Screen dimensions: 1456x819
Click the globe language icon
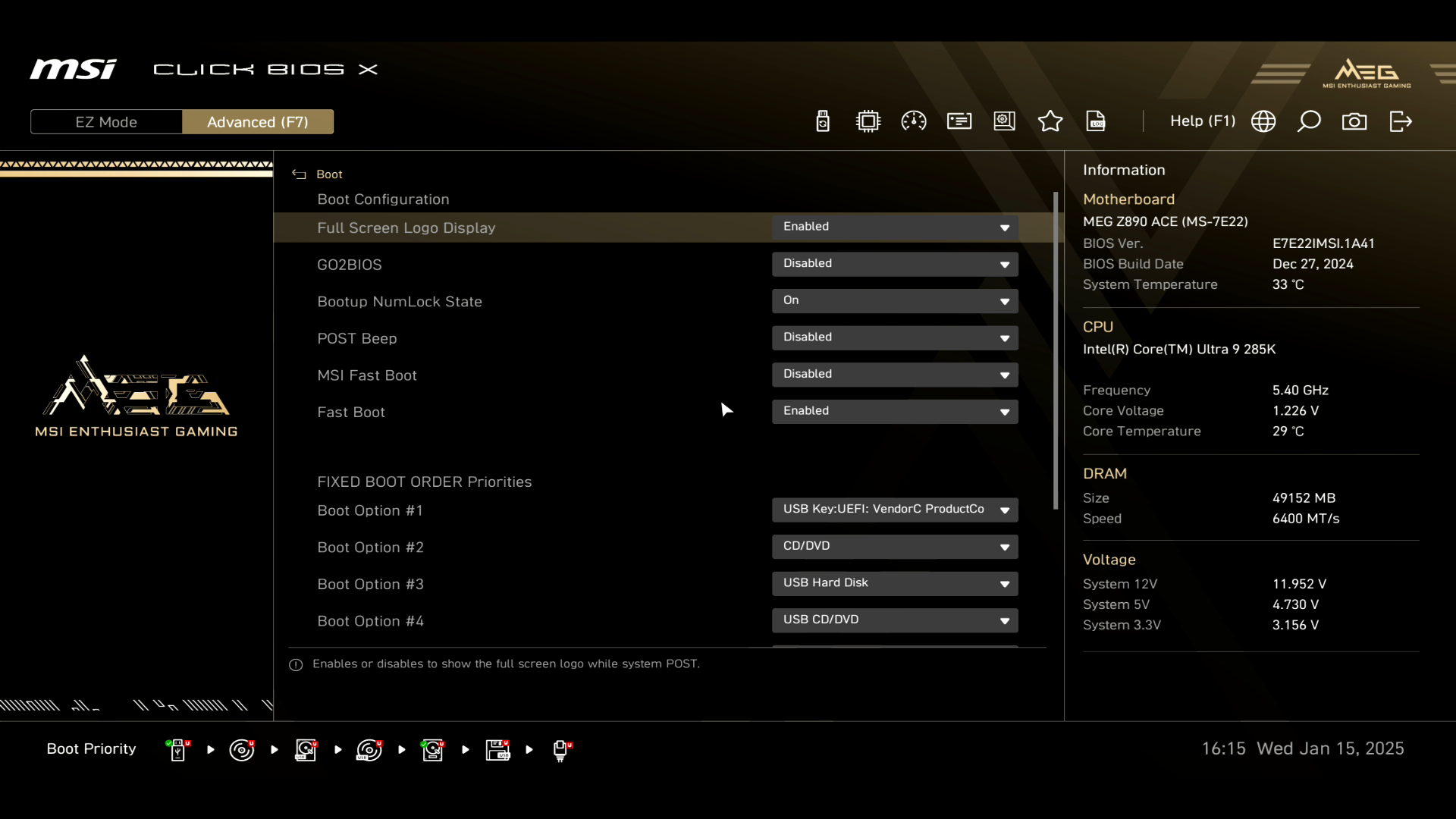1263,121
